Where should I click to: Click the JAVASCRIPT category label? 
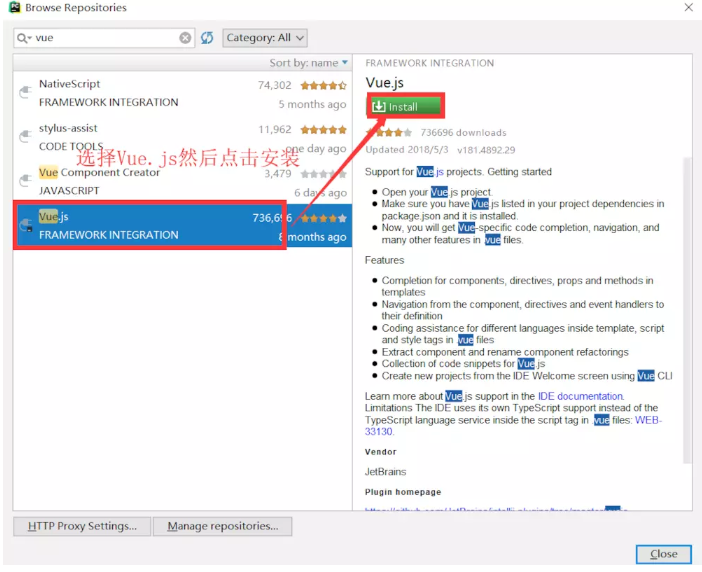click(69, 191)
